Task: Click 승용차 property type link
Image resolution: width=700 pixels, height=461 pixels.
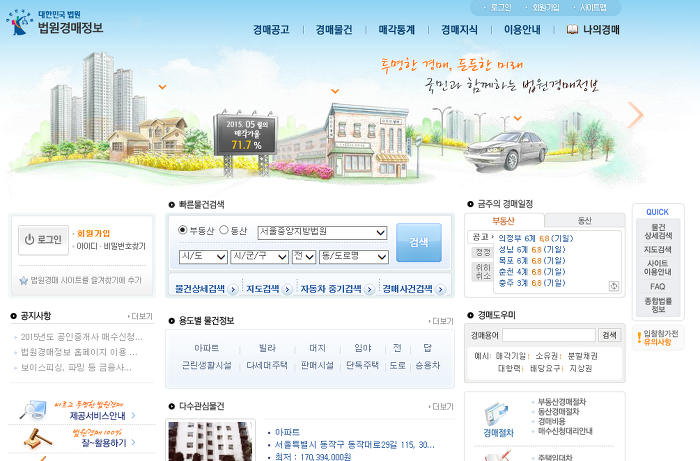Action: pos(428,365)
